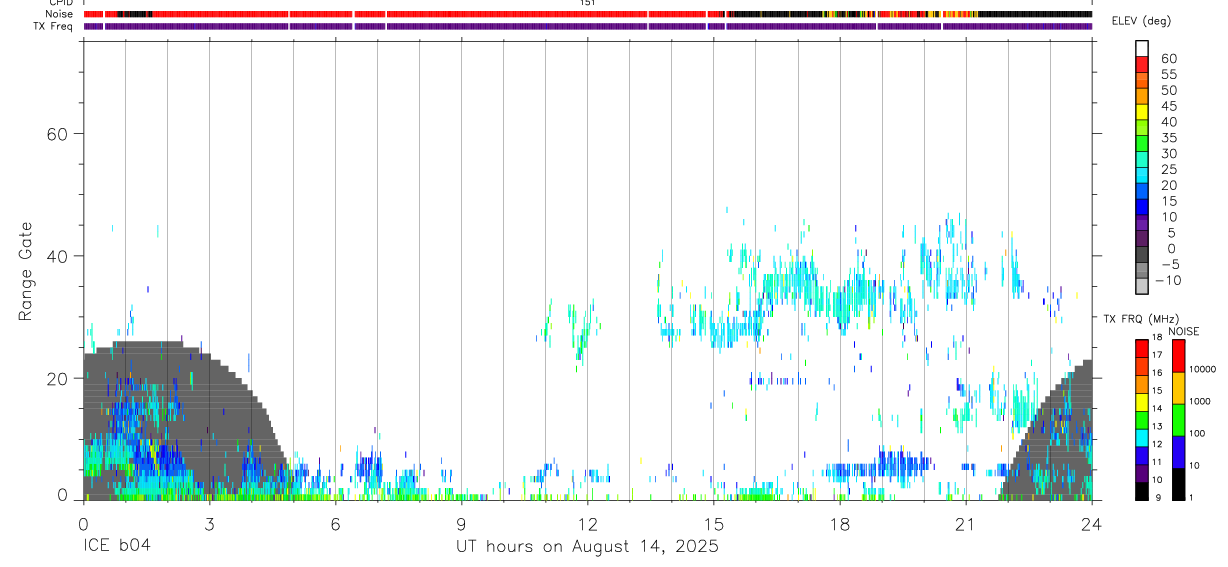This screenshot has height=567, width=1228.
Task: Click the NOISE scale value '10000'
Action: (1203, 369)
